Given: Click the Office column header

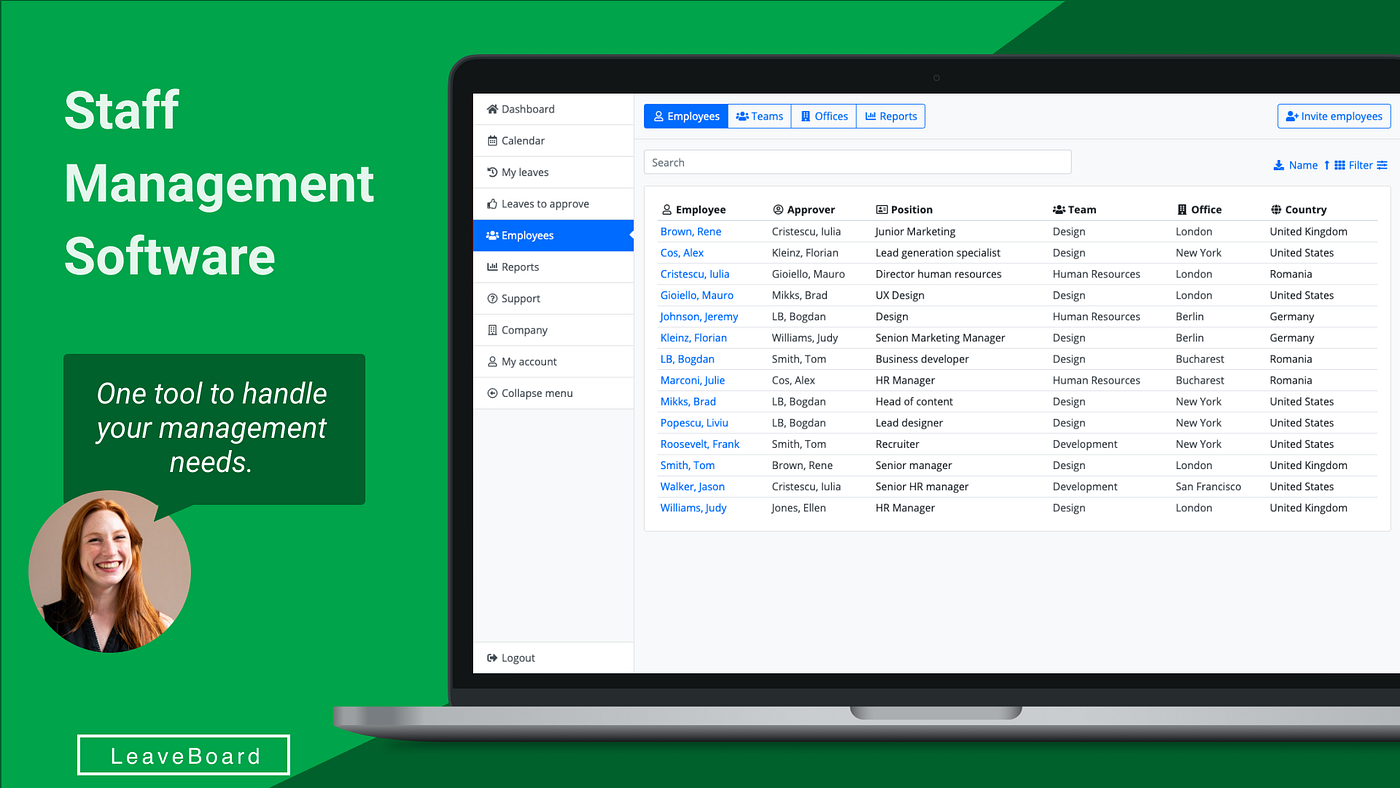Looking at the screenshot, I should [1199, 210].
